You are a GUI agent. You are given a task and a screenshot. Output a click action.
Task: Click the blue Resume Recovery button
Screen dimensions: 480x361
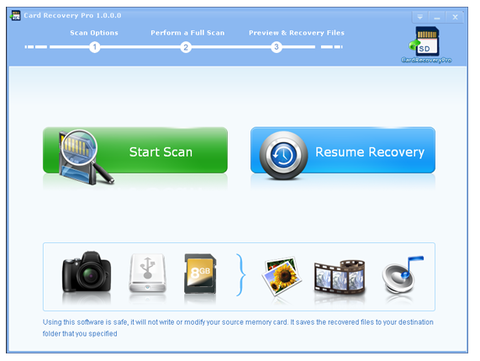coord(343,150)
